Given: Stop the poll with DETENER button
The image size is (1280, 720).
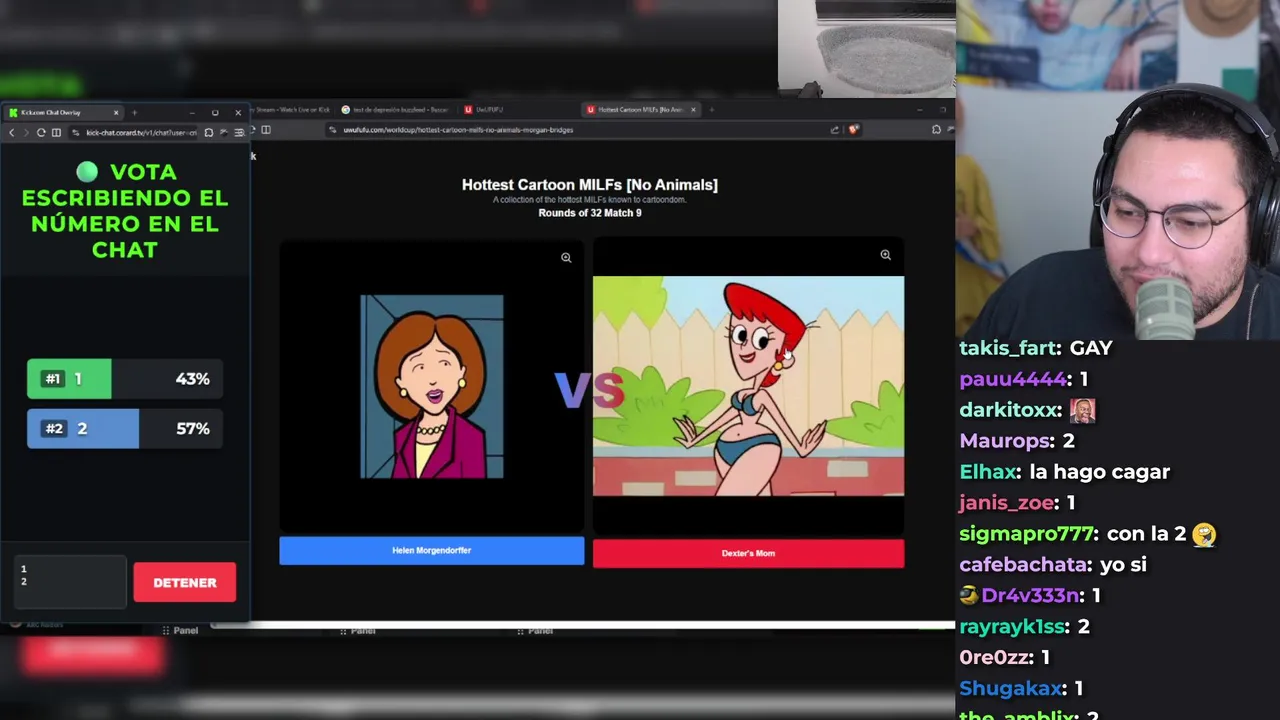Looking at the screenshot, I should 184,582.
